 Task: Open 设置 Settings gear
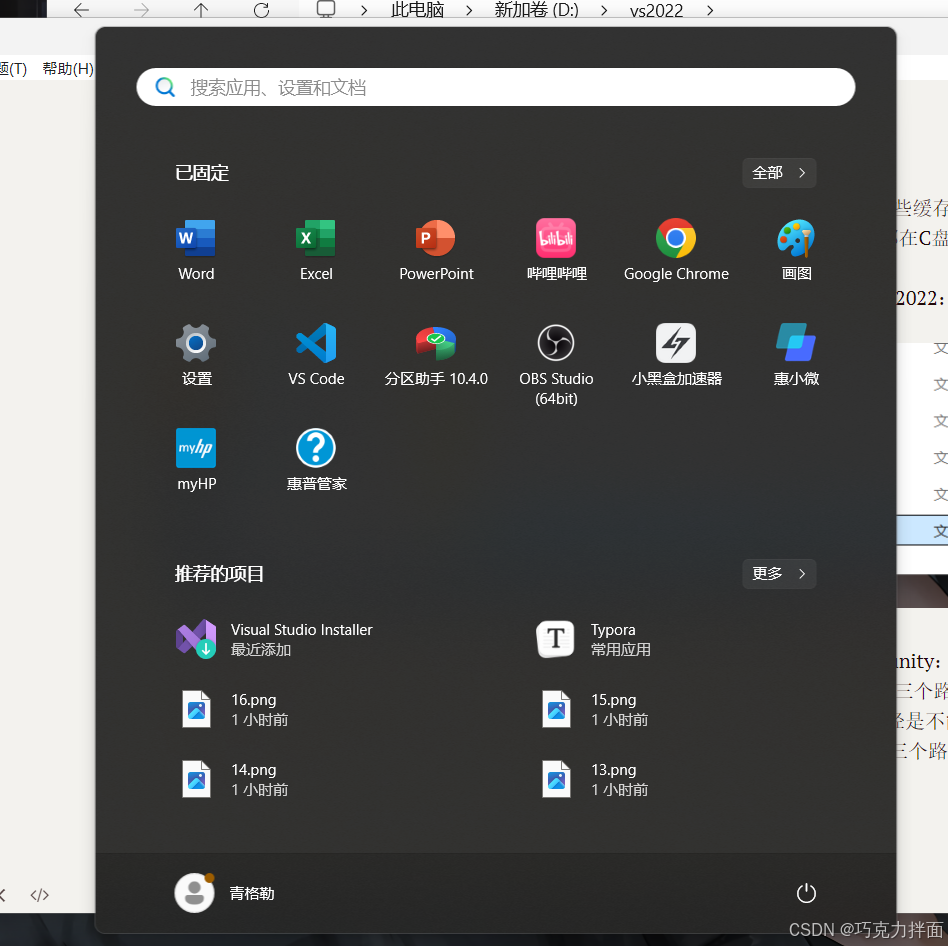(x=196, y=355)
